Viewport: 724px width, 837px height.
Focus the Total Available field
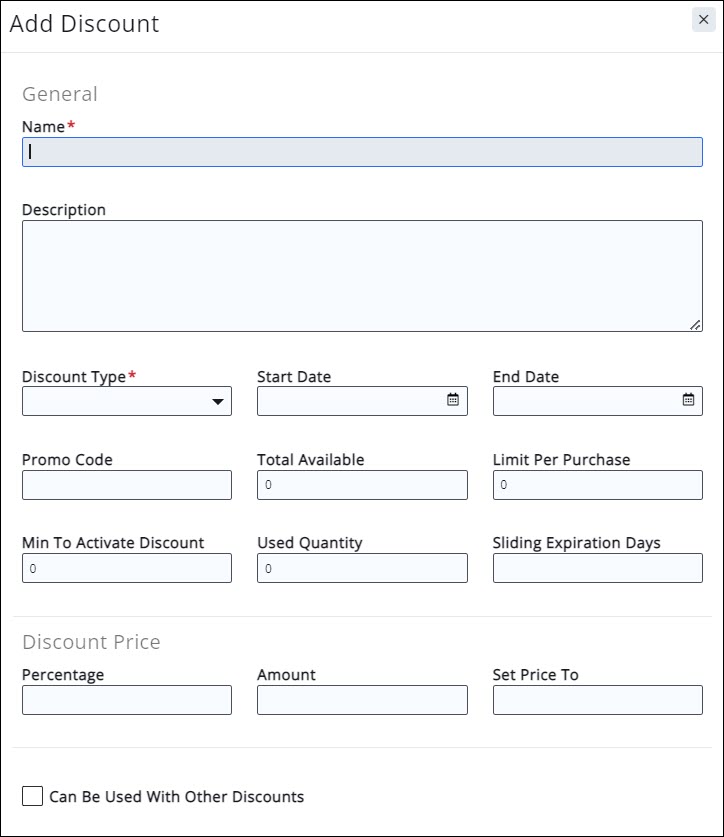tap(362, 485)
